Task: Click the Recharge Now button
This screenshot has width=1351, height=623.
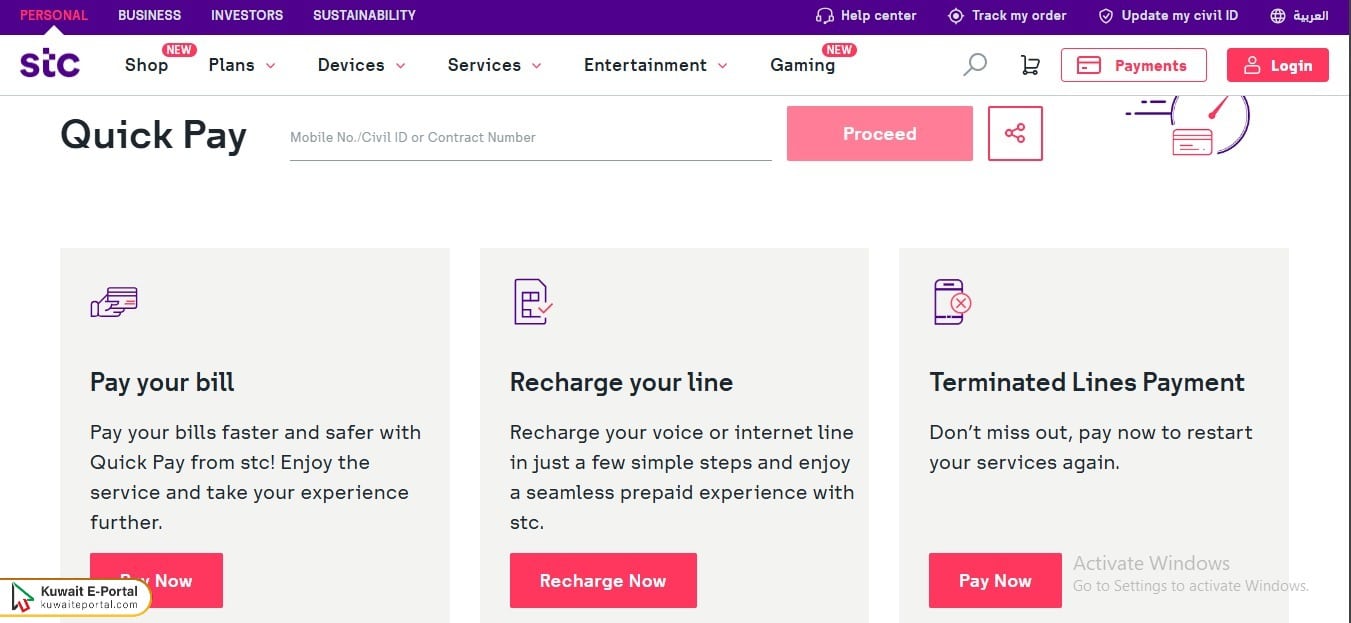Action: click(x=603, y=580)
